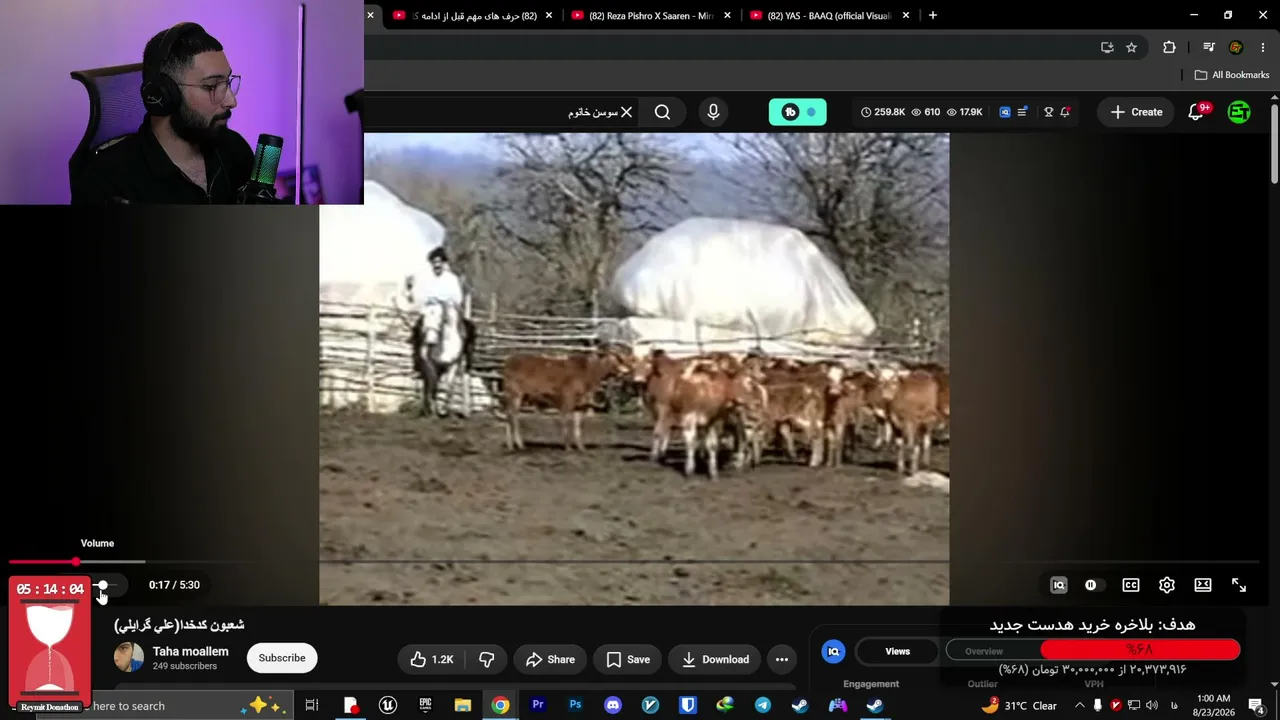Image resolution: width=1280 pixels, height=720 pixels.
Task: Open a new browser tab
Action: 932,15
